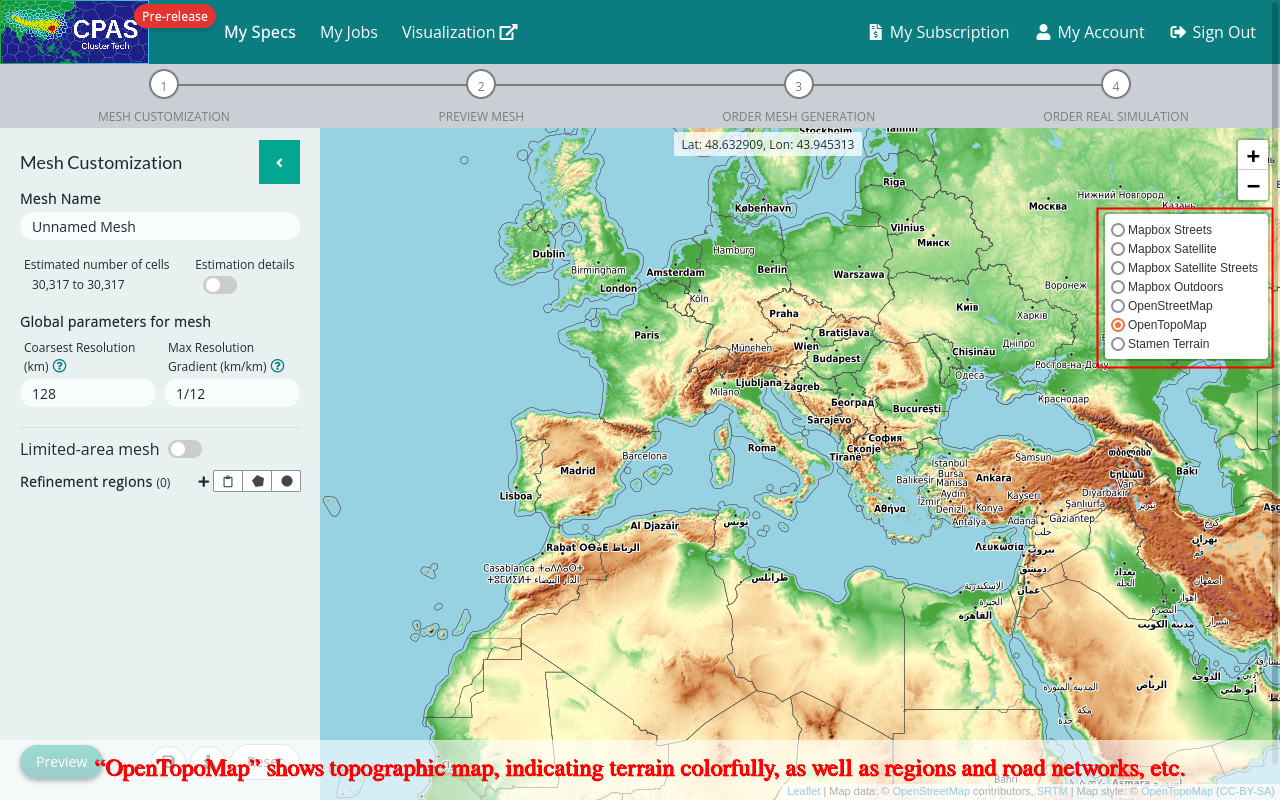Click Ankara on the map

click(x=994, y=478)
